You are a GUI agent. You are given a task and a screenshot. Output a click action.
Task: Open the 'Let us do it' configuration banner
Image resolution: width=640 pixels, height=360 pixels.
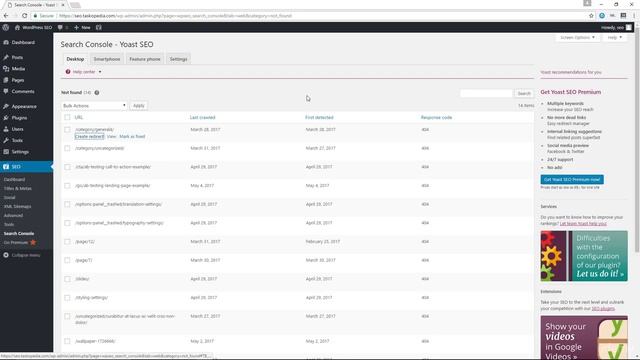click(584, 256)
